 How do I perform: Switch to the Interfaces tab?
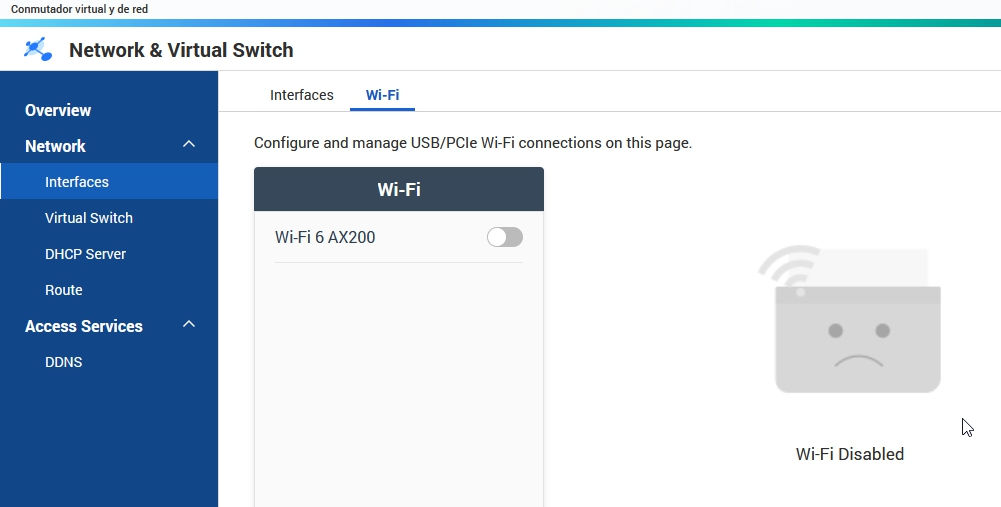301,95
